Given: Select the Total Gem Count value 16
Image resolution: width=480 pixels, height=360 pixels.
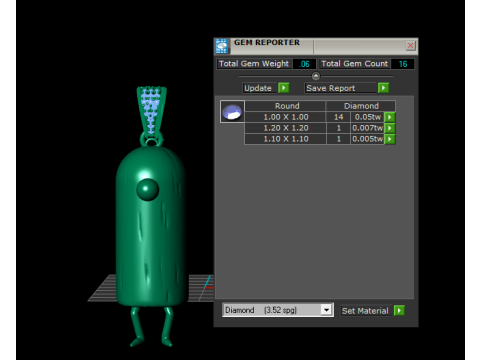Looking at the screenshot, I should pyautogui.click(x=403, y=64).
